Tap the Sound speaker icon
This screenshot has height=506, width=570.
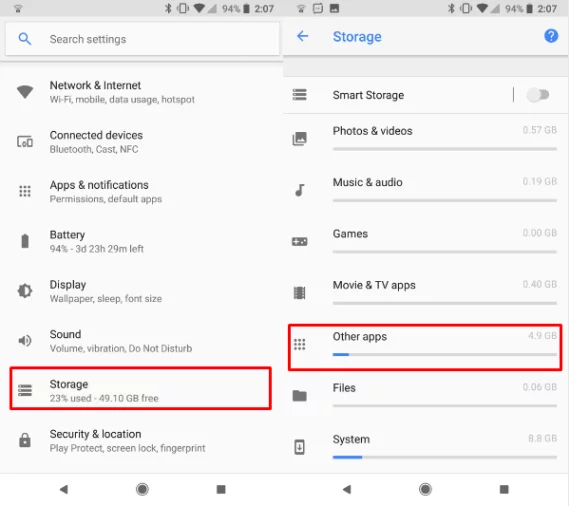pyautogui.click(x=25, y=341)
